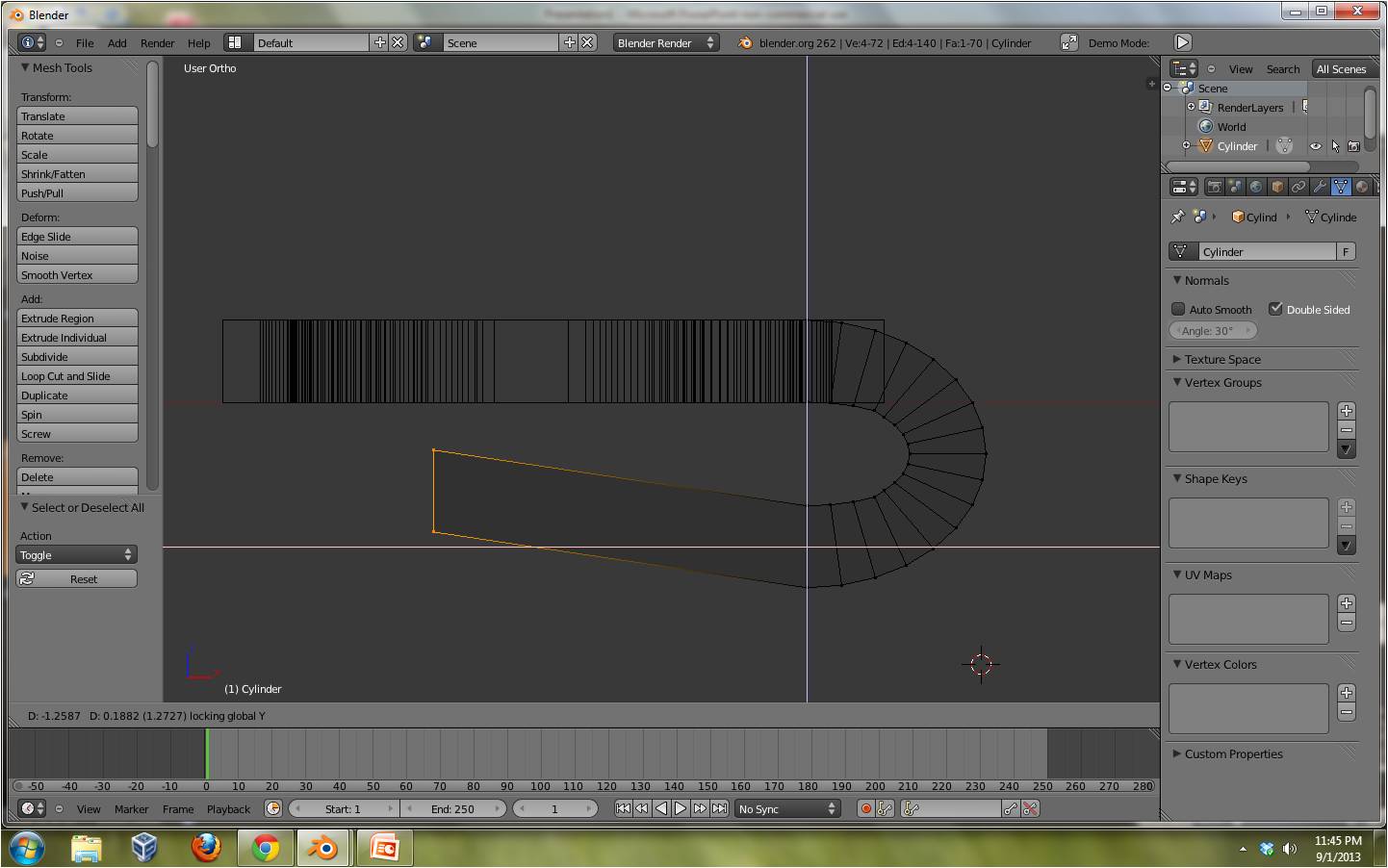Toggle preview range clock icon in timeline
Screen dimensions: 1388x868
coord(273,808)
